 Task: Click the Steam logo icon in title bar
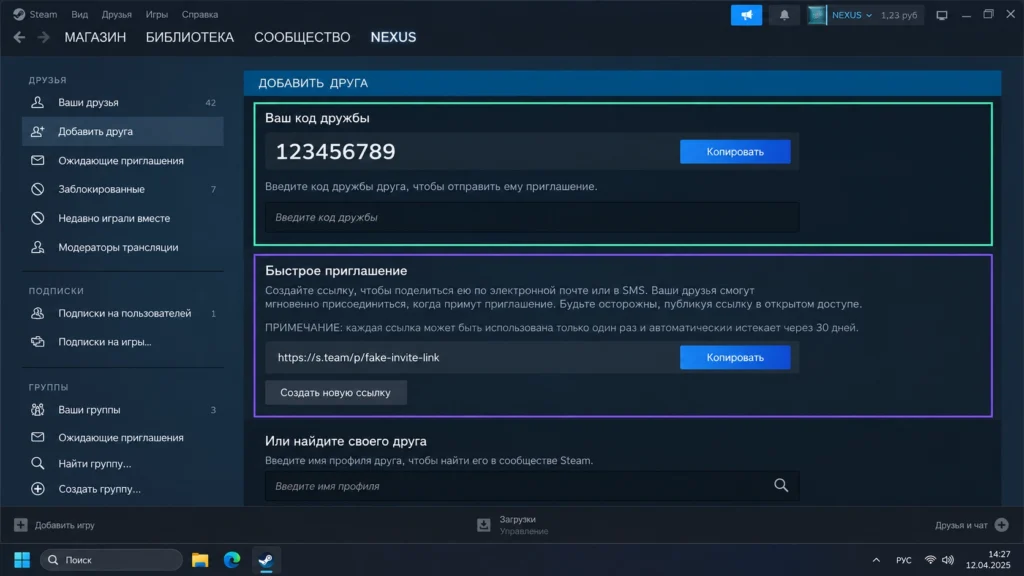point(19,14)
